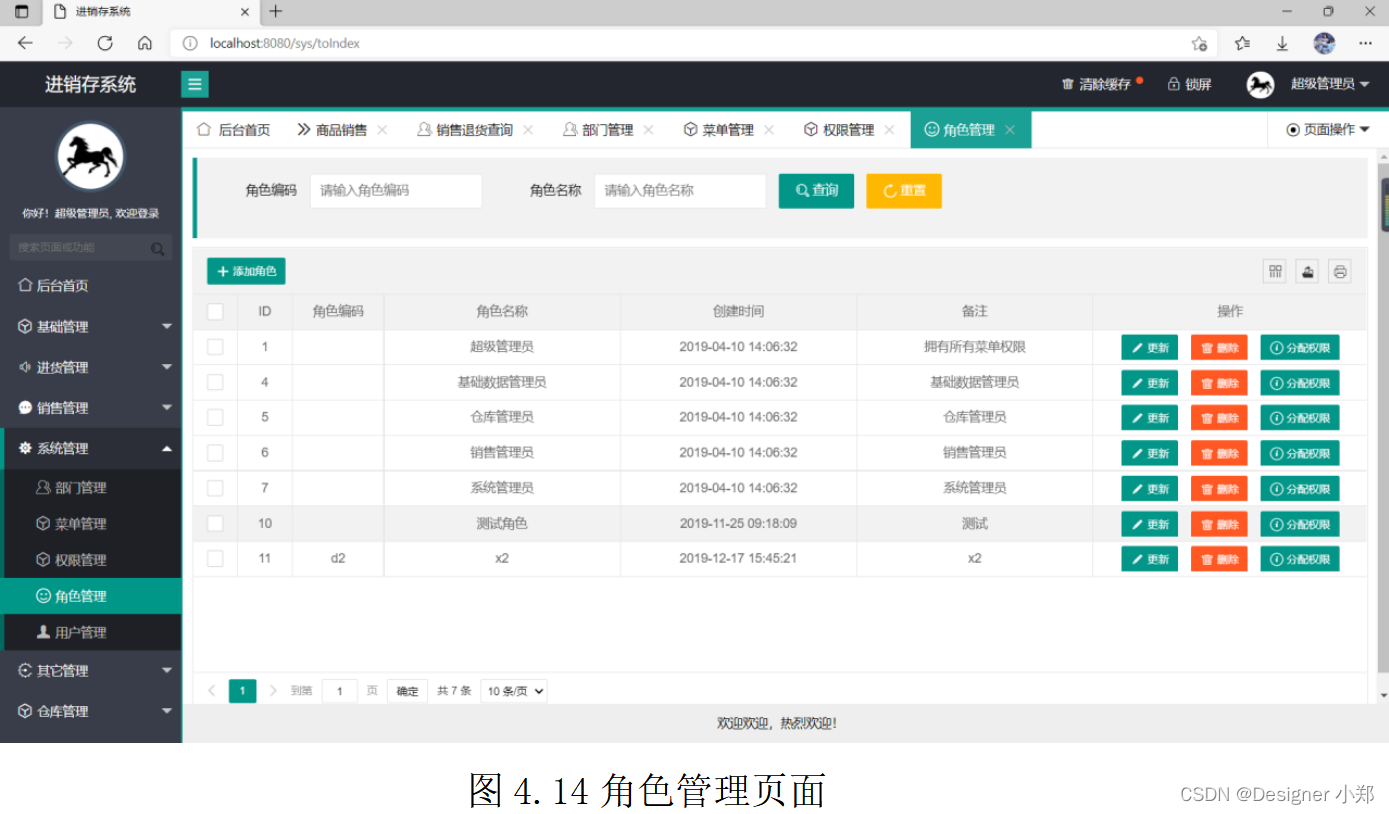1389x814 pixels.
Task: Expand the 仓库管理 sidebar menu
Action: coord(91,711)
